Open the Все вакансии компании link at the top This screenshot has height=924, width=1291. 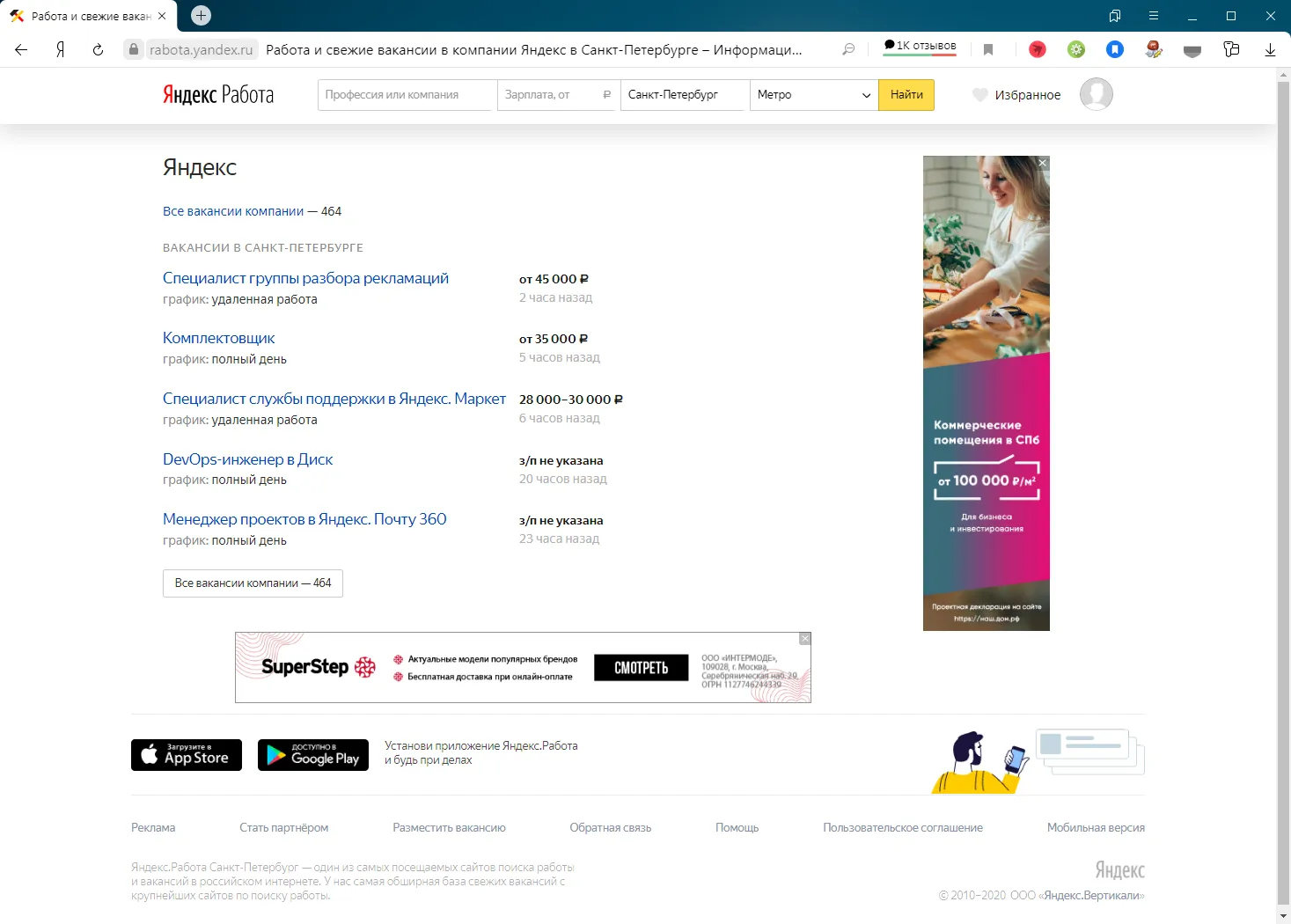coord(233,211)
